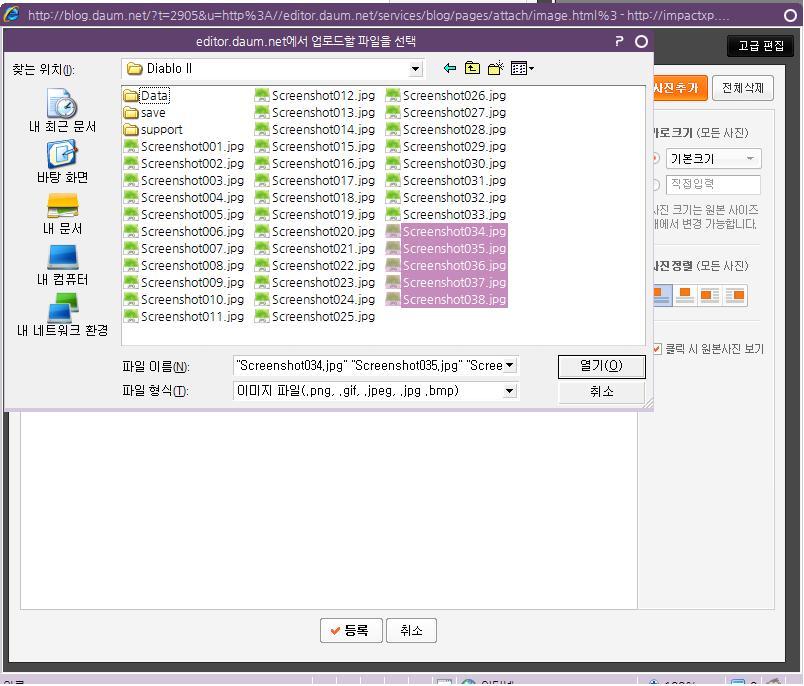Click 취소 next to 등록

(411, 631)
